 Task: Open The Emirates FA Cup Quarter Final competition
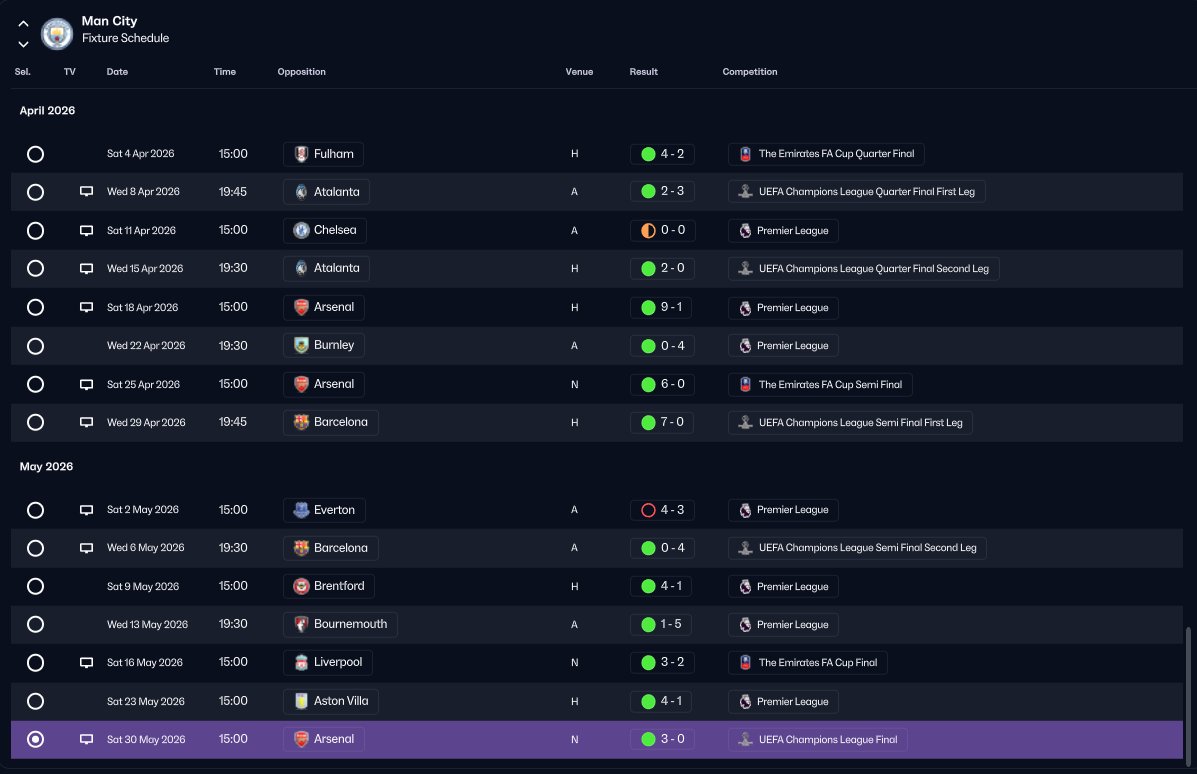tap(827, 154)
